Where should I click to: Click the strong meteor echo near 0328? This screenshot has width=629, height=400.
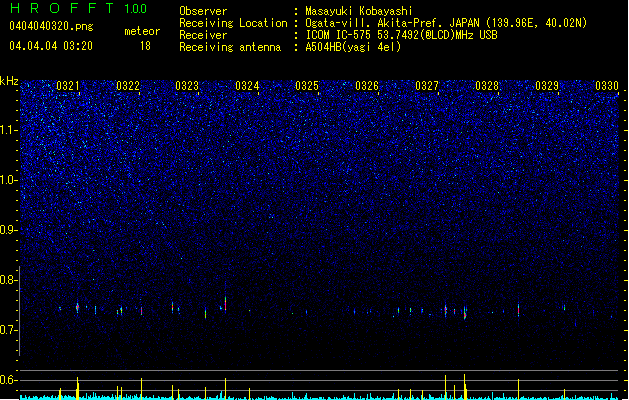click(x=465, y=313)
